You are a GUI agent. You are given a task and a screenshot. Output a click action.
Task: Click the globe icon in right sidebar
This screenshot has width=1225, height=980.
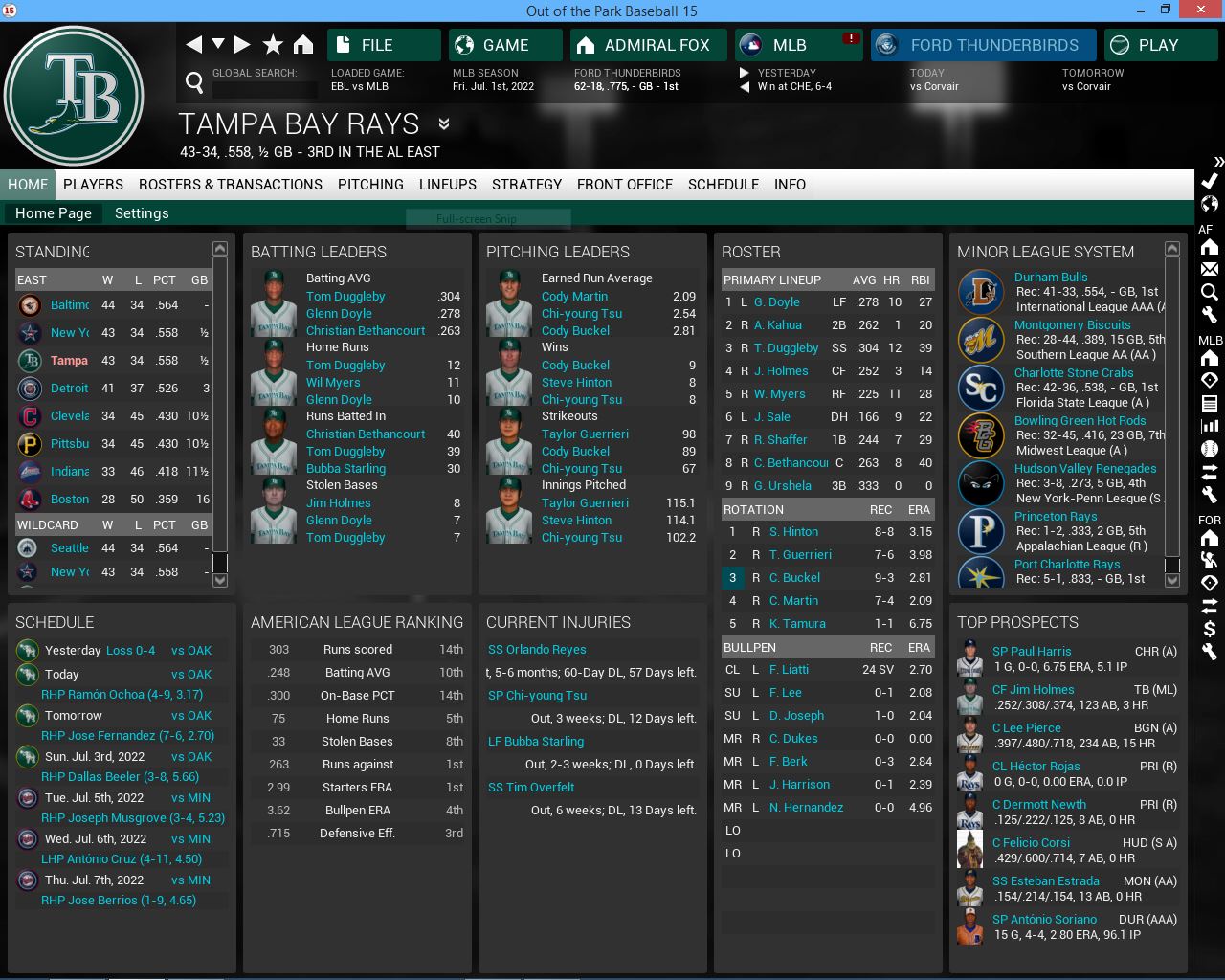pyautogui.click(x=1210, y=204)
